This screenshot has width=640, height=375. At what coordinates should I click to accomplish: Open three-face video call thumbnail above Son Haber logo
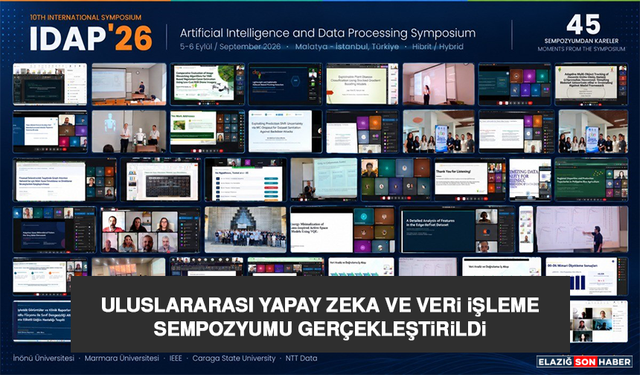599,322
